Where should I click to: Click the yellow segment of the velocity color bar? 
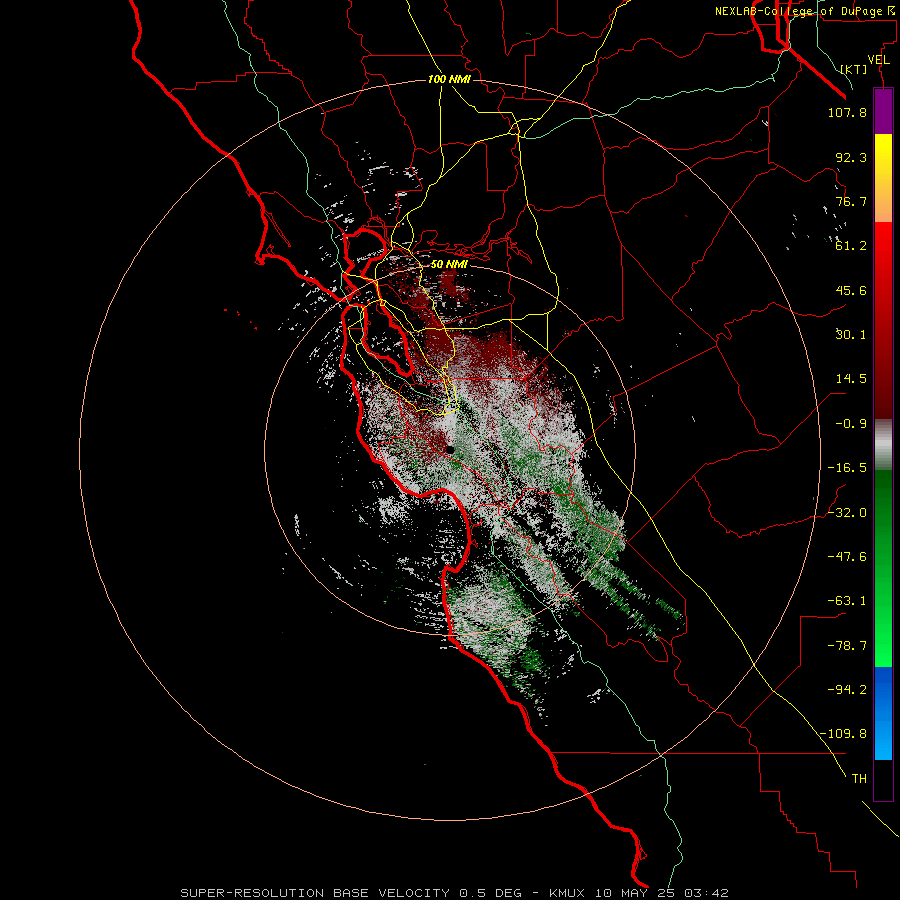tap(883, 178)
